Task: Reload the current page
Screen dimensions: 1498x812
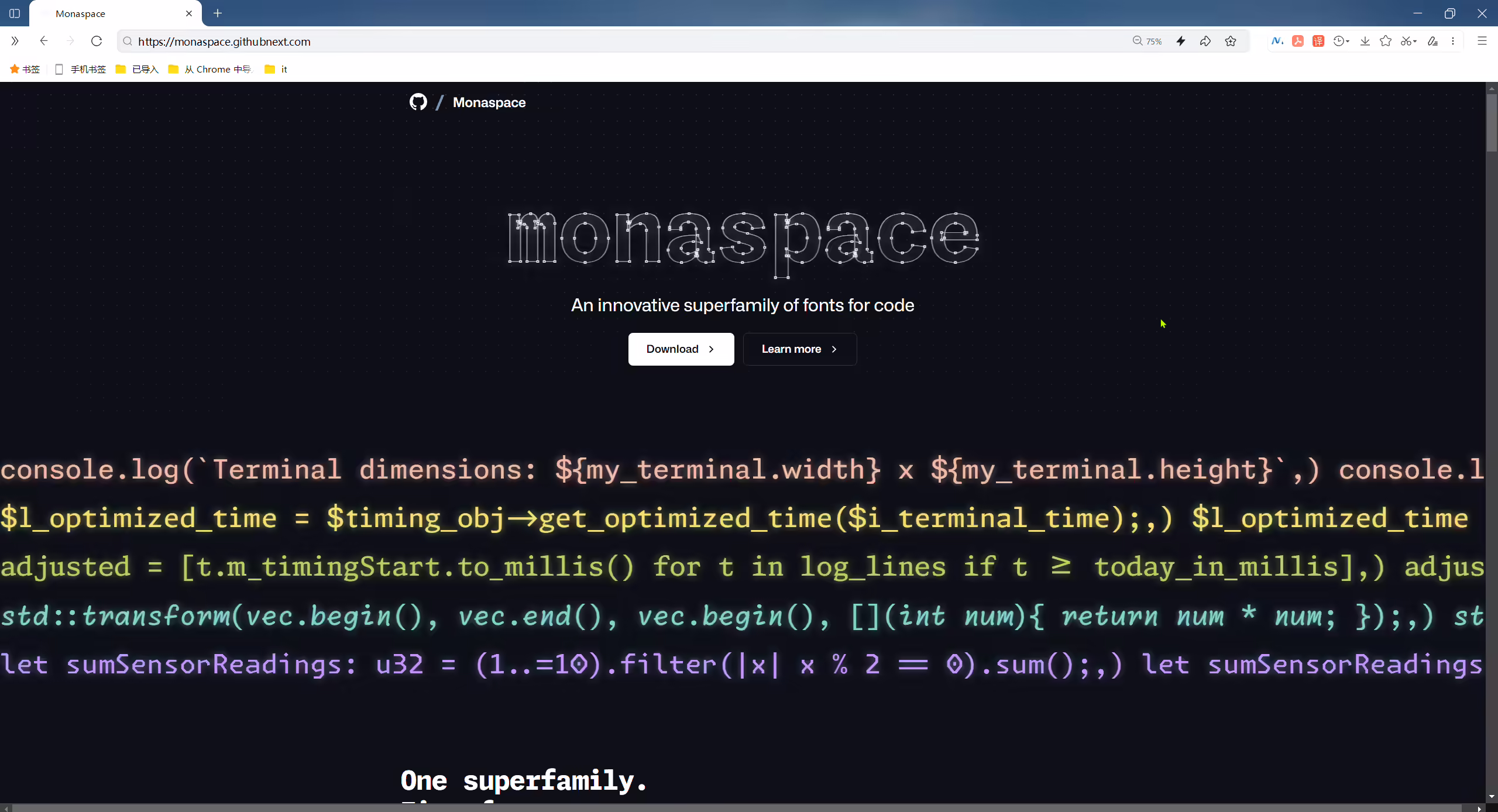Action: (x=97, y=41)
